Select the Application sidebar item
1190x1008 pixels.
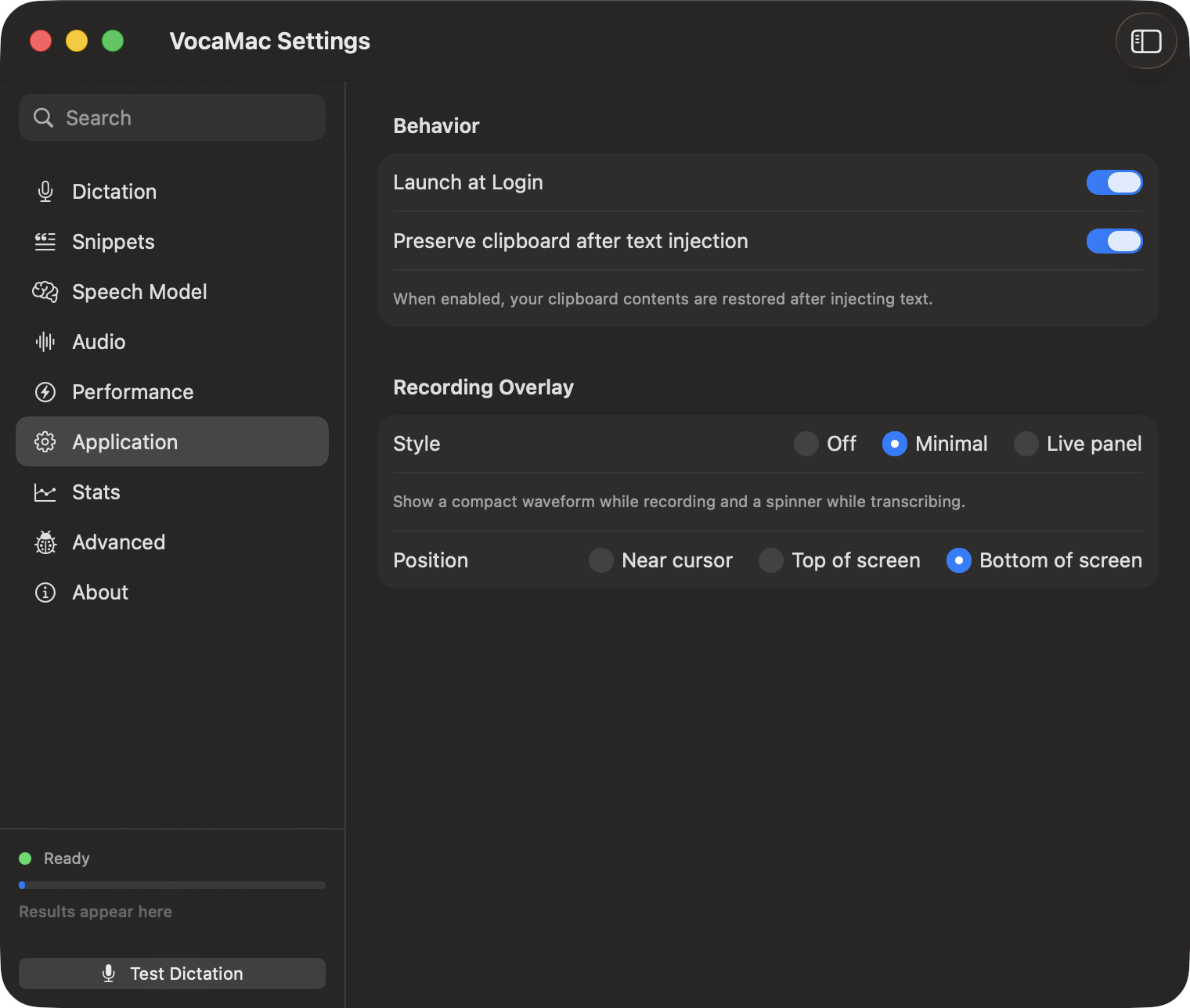[172, 441]
